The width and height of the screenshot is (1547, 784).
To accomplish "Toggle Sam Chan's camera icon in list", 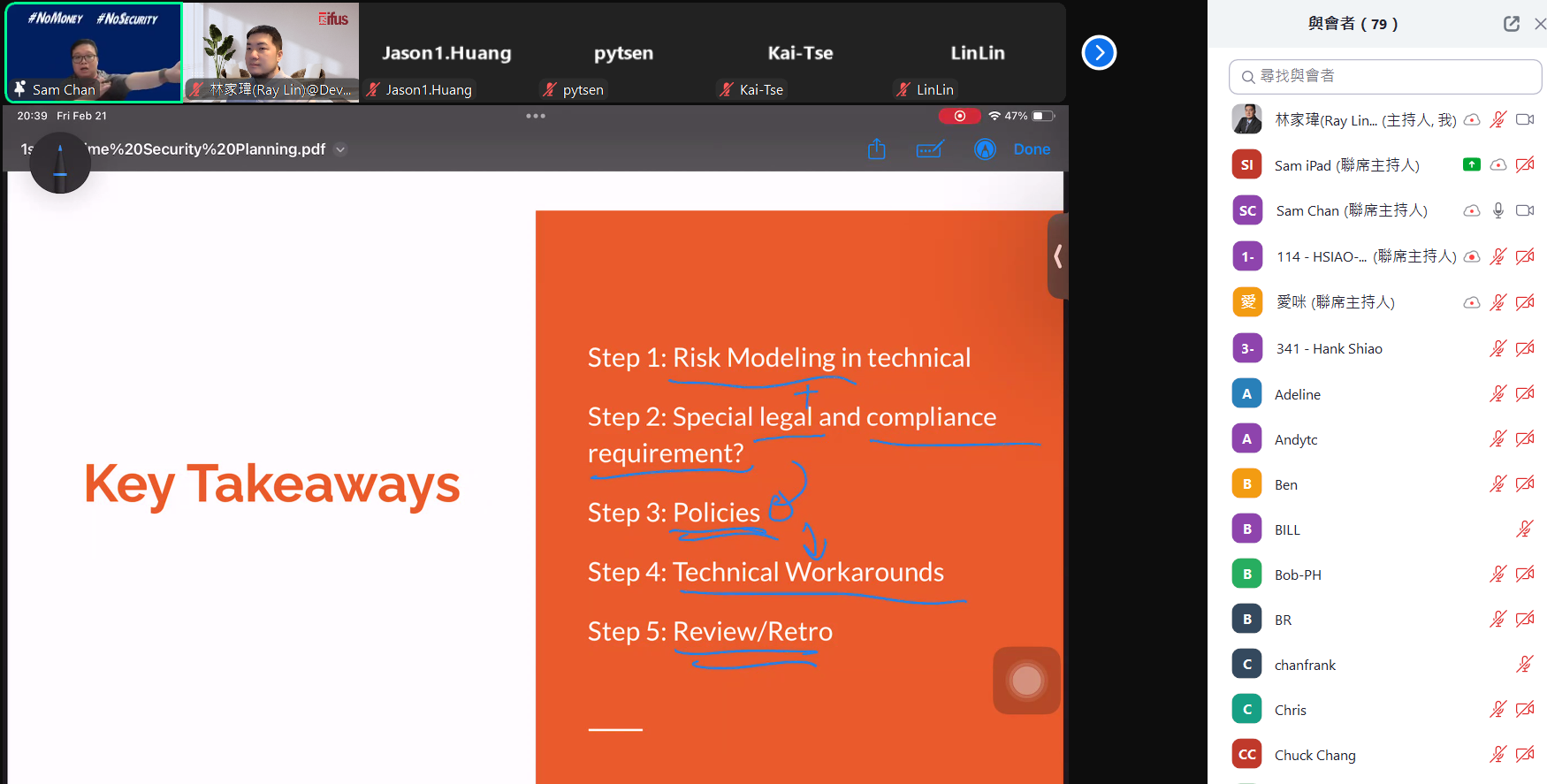I will [x=1525, y=210].
